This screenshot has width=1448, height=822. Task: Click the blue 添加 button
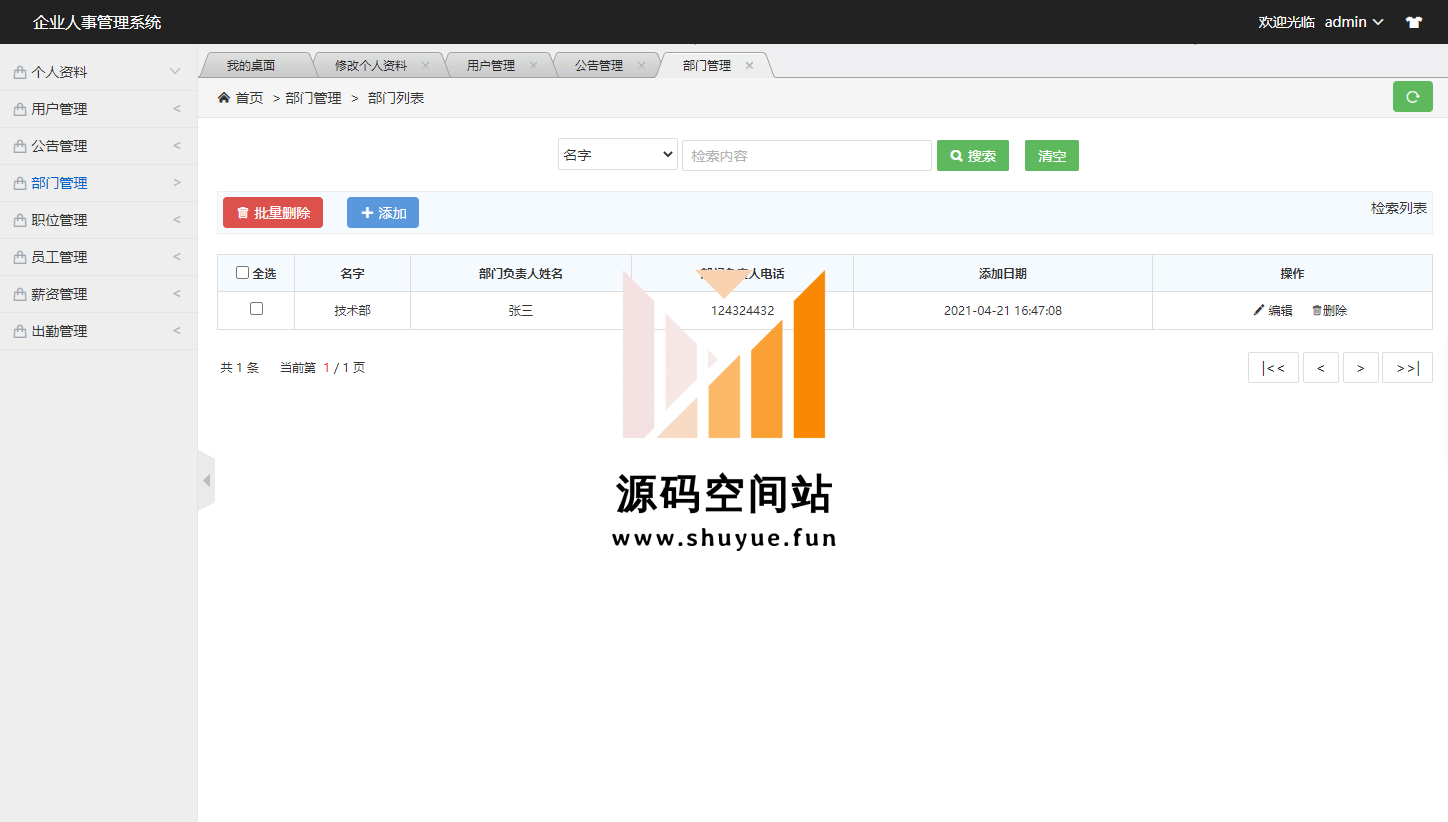pyautogui.click(x=383, y=213)
